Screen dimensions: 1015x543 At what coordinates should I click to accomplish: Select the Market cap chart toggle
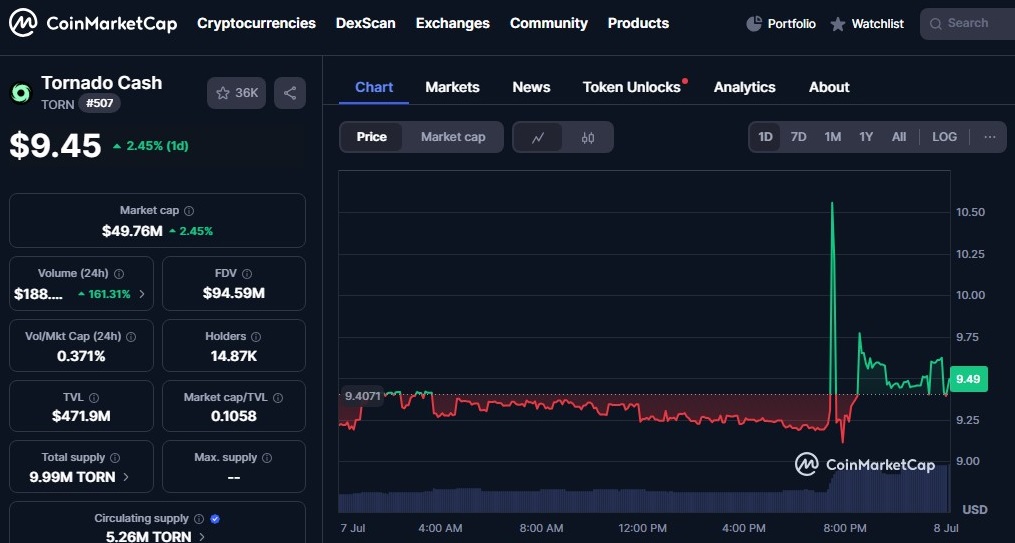(x=453, y=137)
